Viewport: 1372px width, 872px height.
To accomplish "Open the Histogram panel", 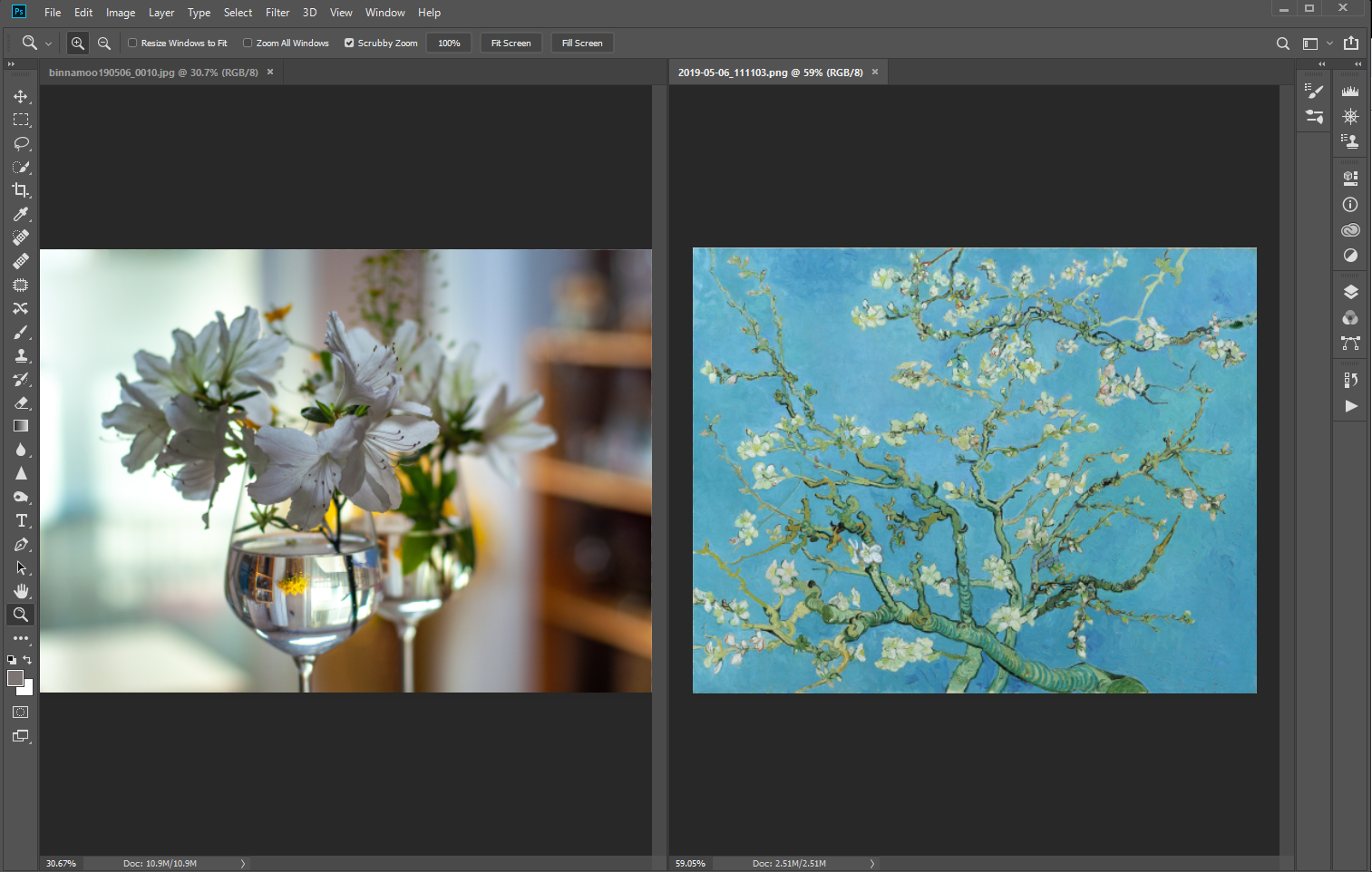I will pos(1350,91).
